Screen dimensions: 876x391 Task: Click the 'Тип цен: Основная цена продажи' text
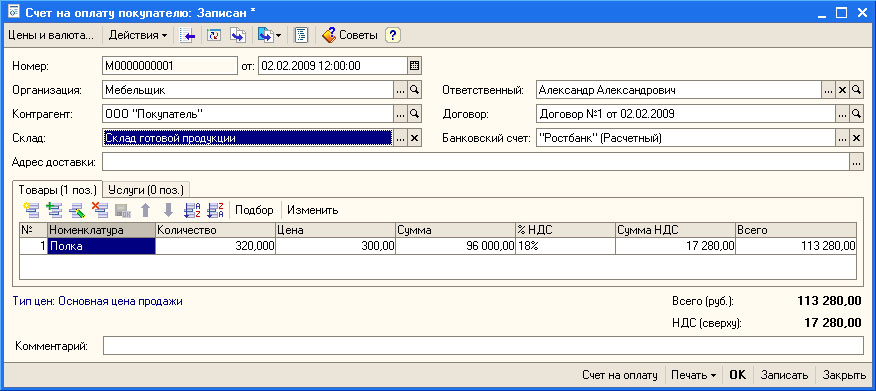point(98,301)
